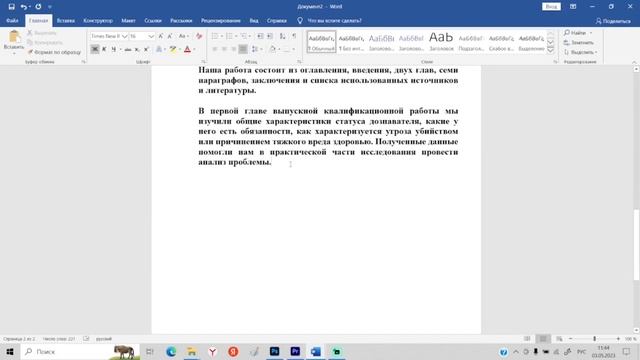
Task: Align text left
Action: coord(215,49)
